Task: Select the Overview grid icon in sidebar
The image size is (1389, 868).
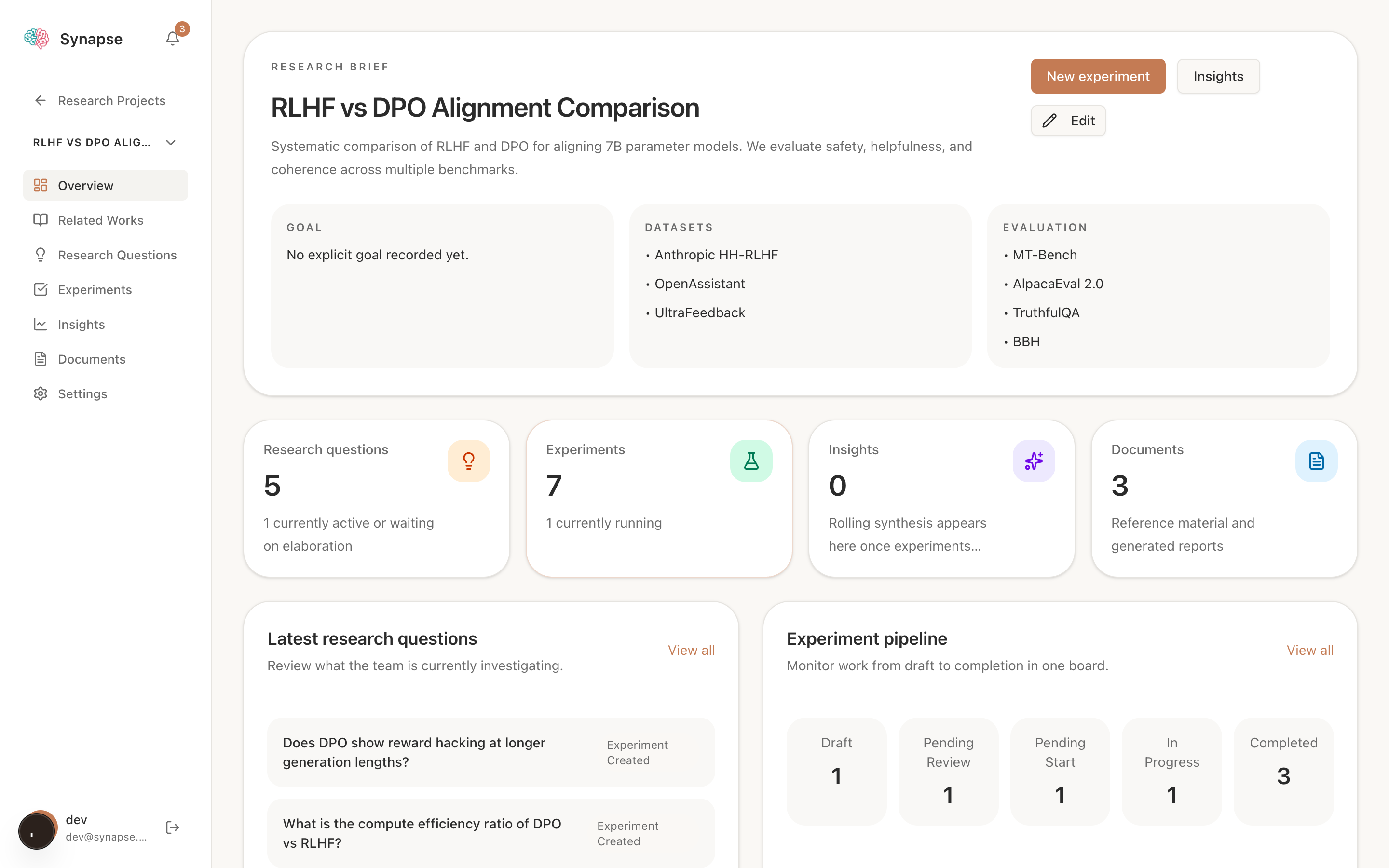Action: pyautogui.click(x=40, y=185)
